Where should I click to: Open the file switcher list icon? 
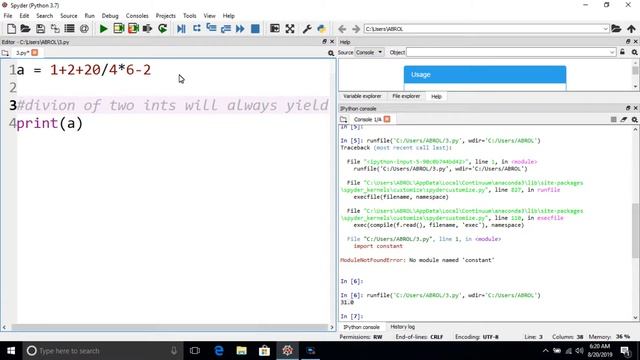coord(69,29)
